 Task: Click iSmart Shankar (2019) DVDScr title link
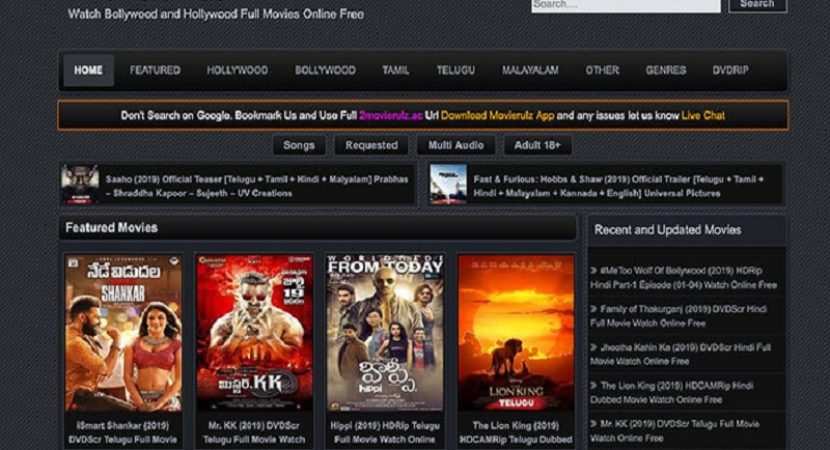[123, 433]
